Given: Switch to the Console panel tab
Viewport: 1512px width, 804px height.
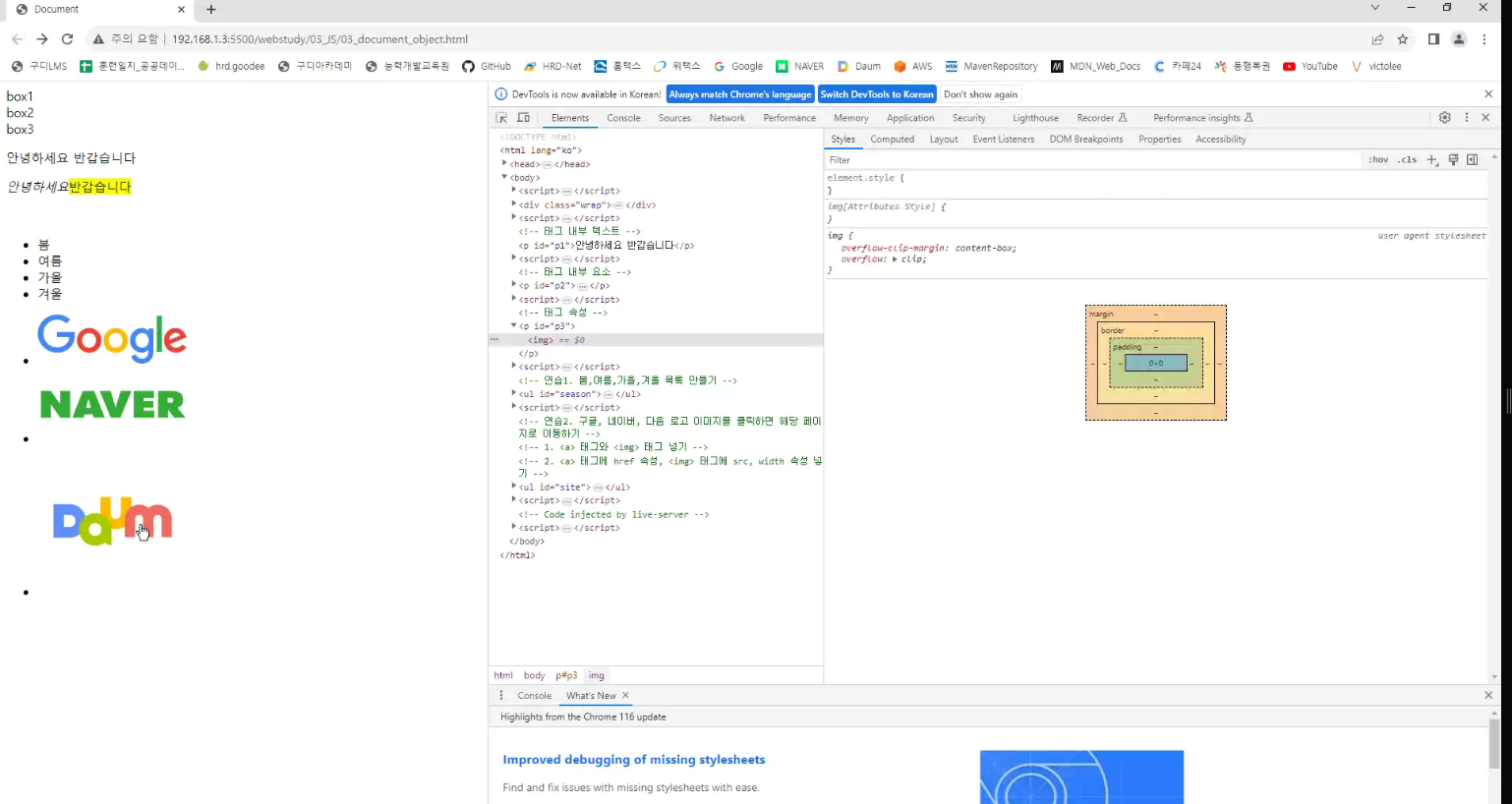Looking at the screenshot, I should pos(623,118).
